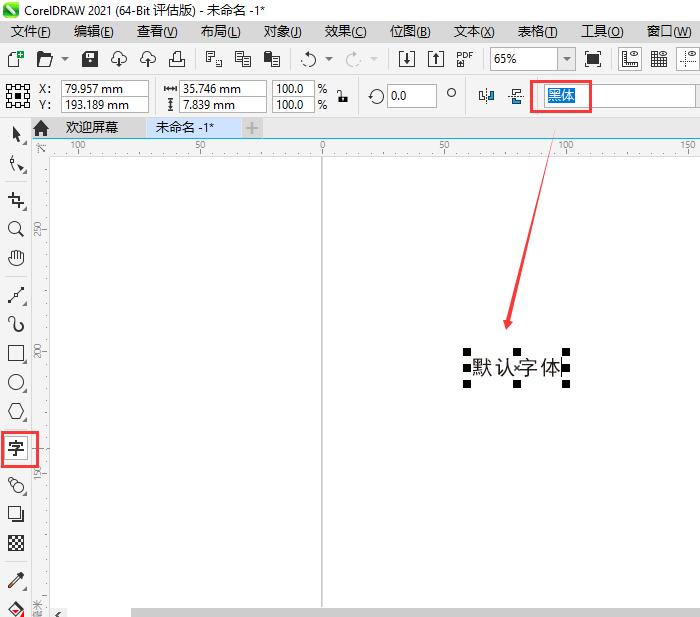
Task: Open the 位图(B) menu
Action: pos(410,31)
